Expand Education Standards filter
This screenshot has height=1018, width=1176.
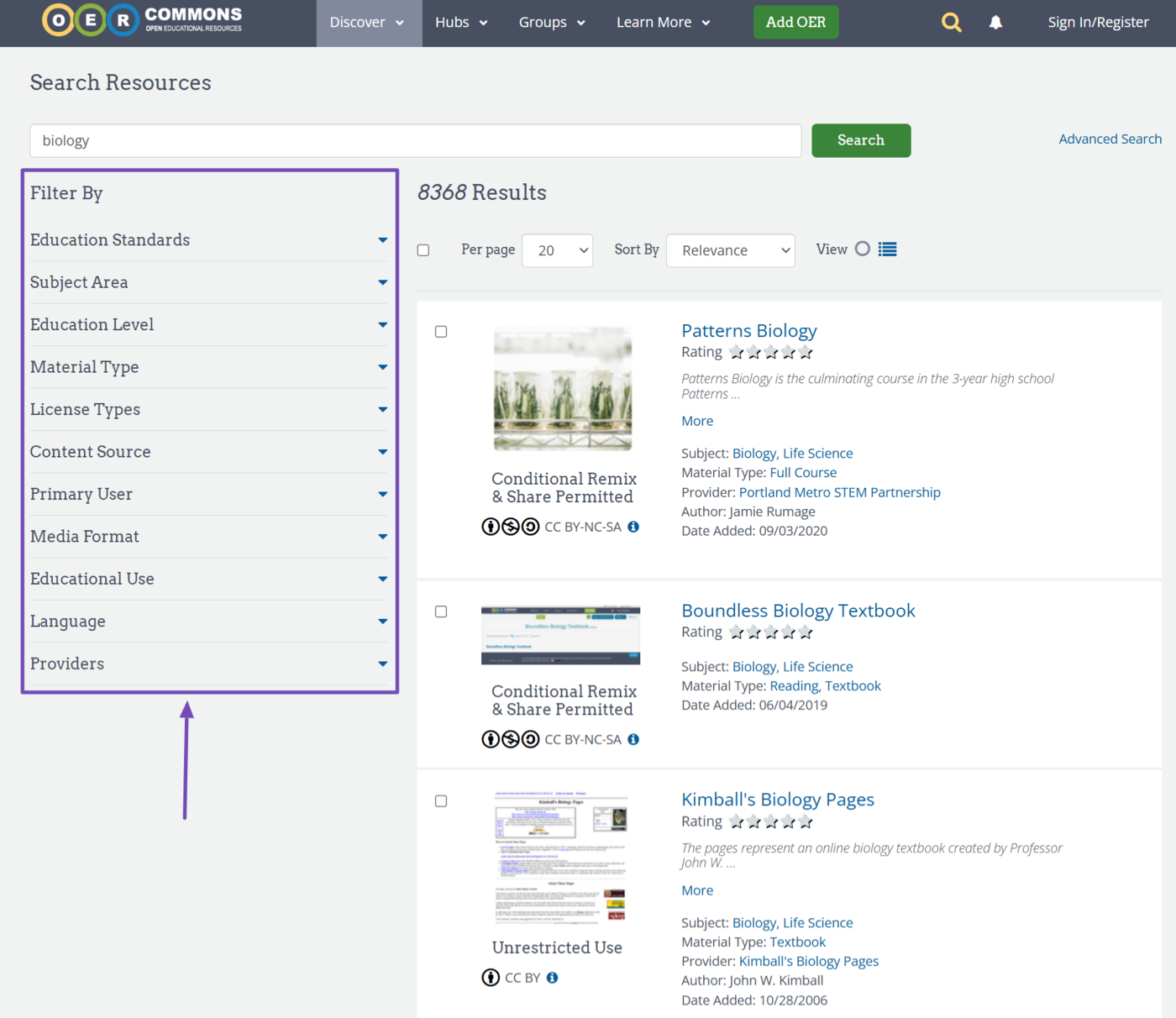point(209,240)
